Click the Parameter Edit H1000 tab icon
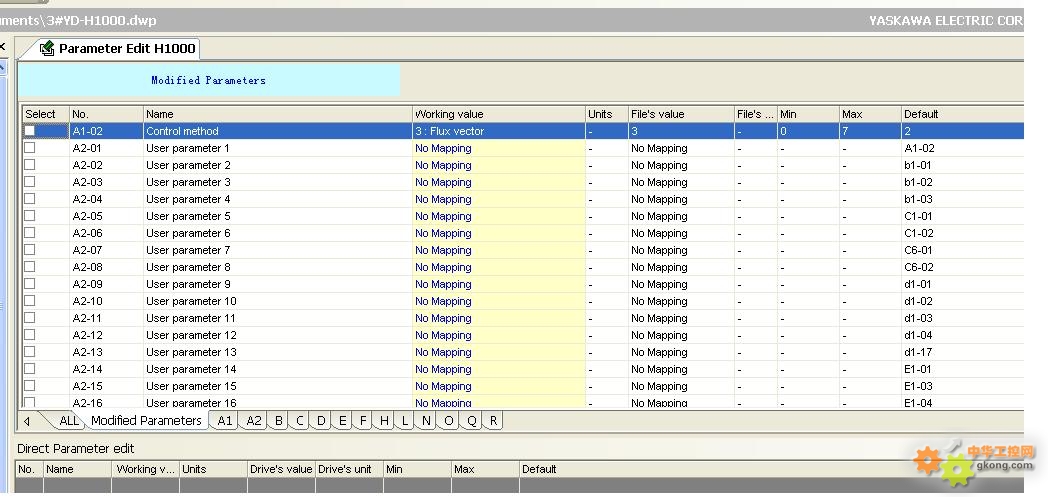Viewport: 1048px width, 497px height. point(47,49)
